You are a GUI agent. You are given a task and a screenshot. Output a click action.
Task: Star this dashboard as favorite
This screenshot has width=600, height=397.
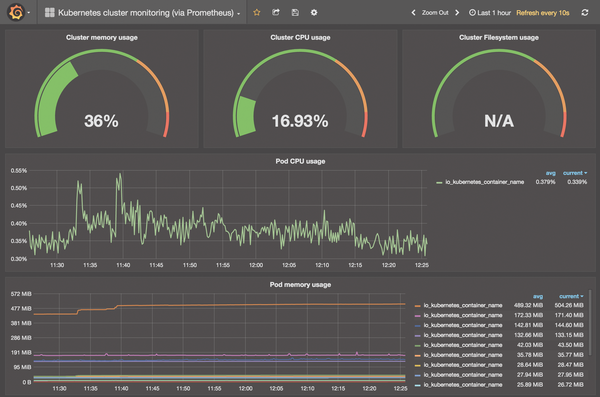[257, 13]
